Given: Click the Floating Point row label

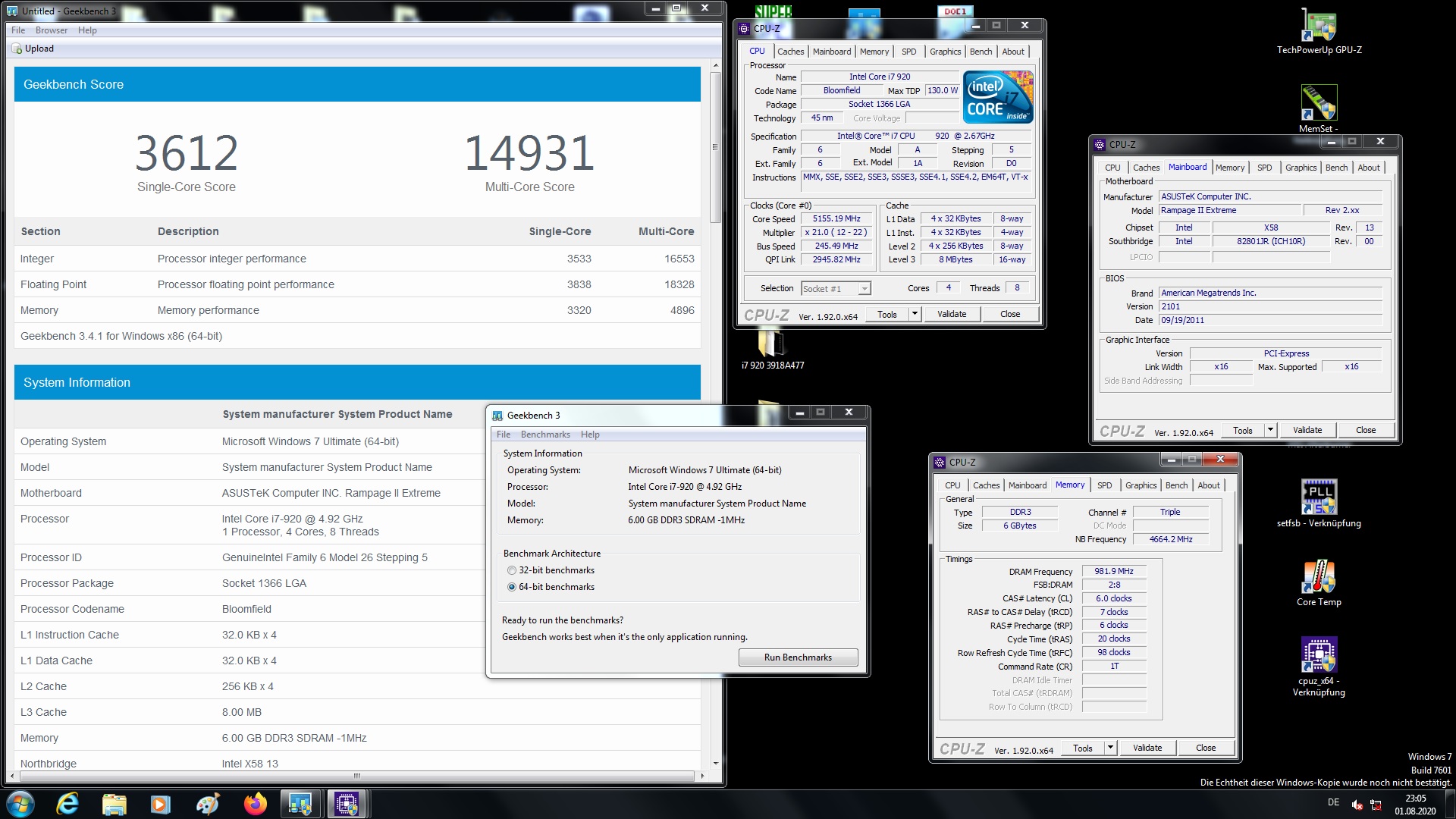Looking at the screenshot, I should 53,284.
